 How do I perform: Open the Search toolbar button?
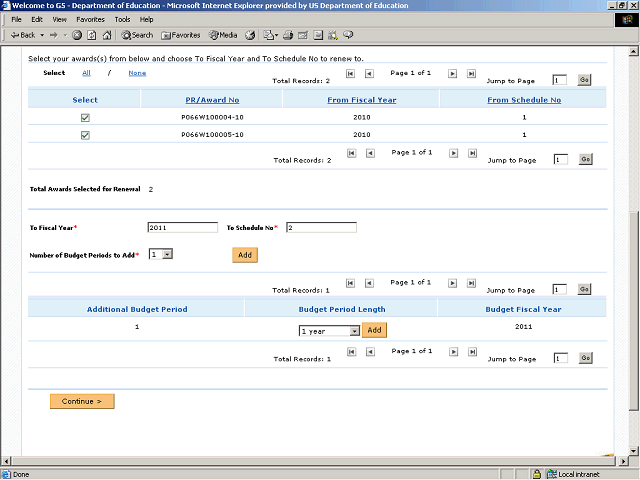137,35
